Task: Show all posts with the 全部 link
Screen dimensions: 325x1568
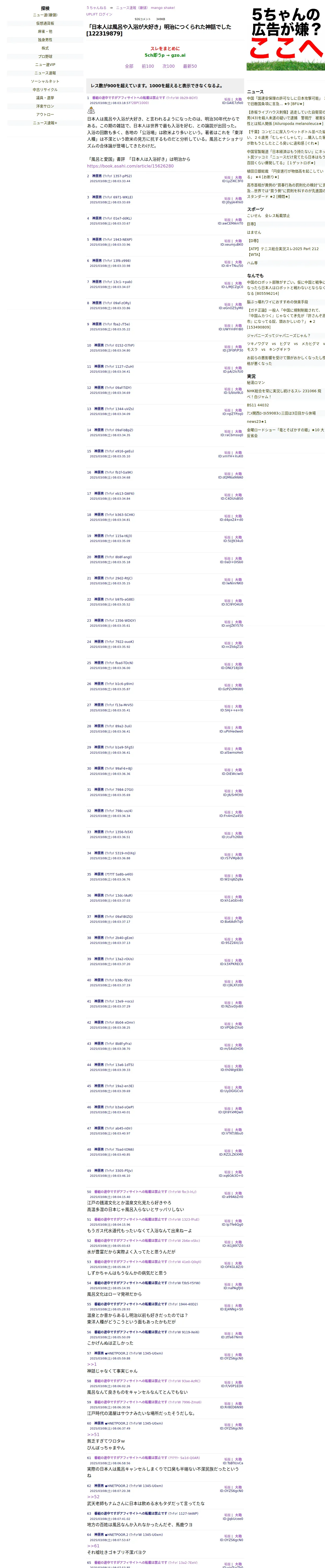Action: pos(129,66)
